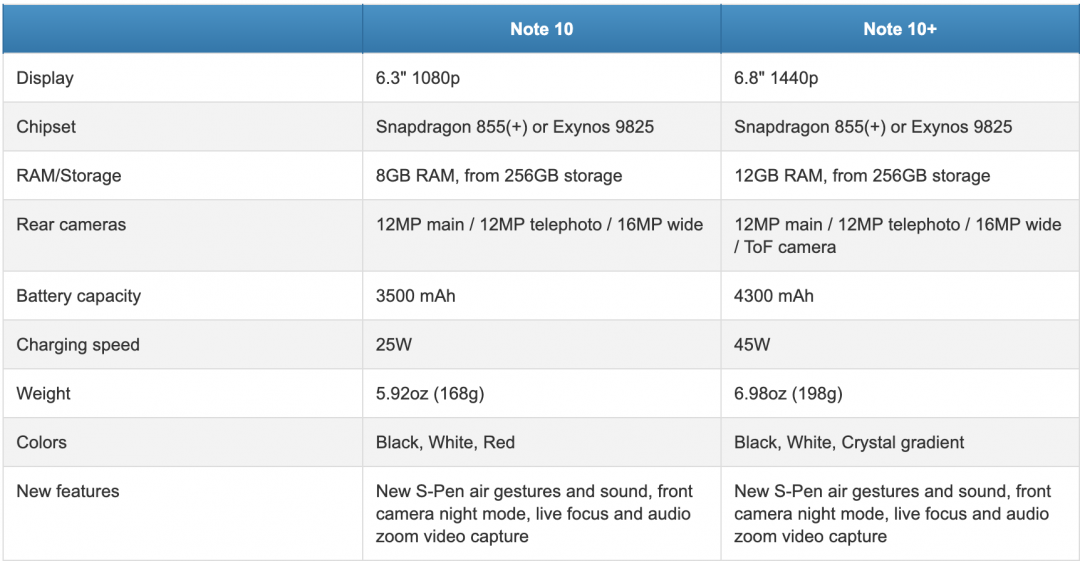Select the New features row label
The width and height of the screenshot is (1080, 561).
(68, 491)
